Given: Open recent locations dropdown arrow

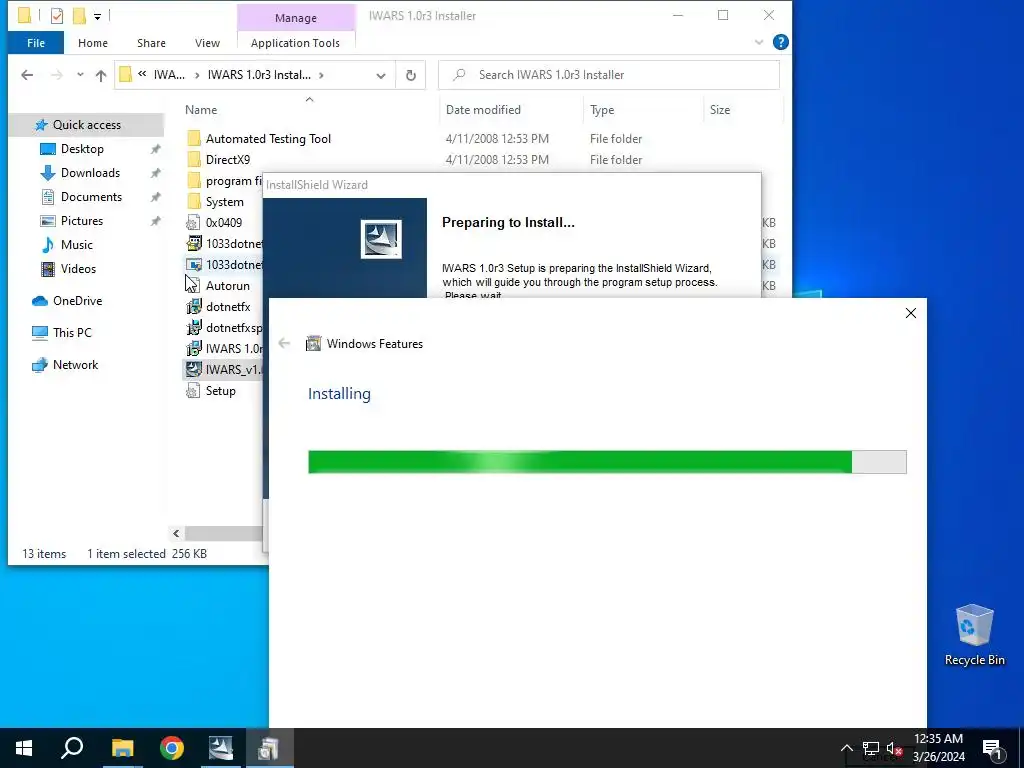Looking at the screenshot, I should pos(80,74).
